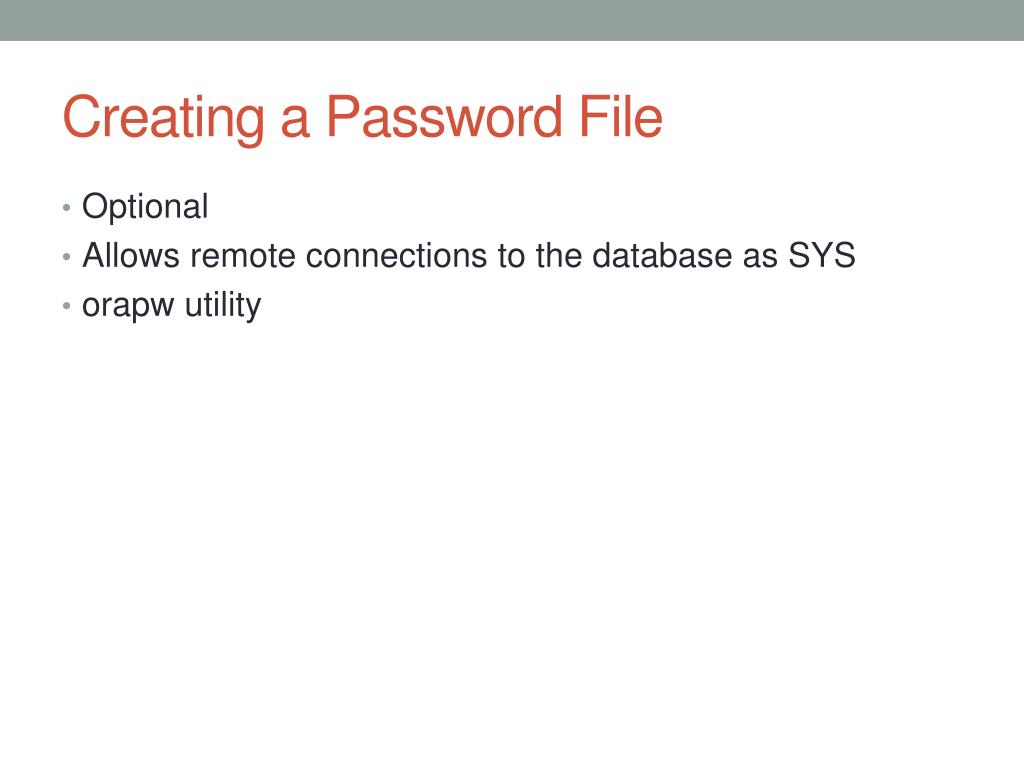Click the word 'utility' in third bullet
The width and height of the screenshot is (1024, 768).
tap(223, 304)
